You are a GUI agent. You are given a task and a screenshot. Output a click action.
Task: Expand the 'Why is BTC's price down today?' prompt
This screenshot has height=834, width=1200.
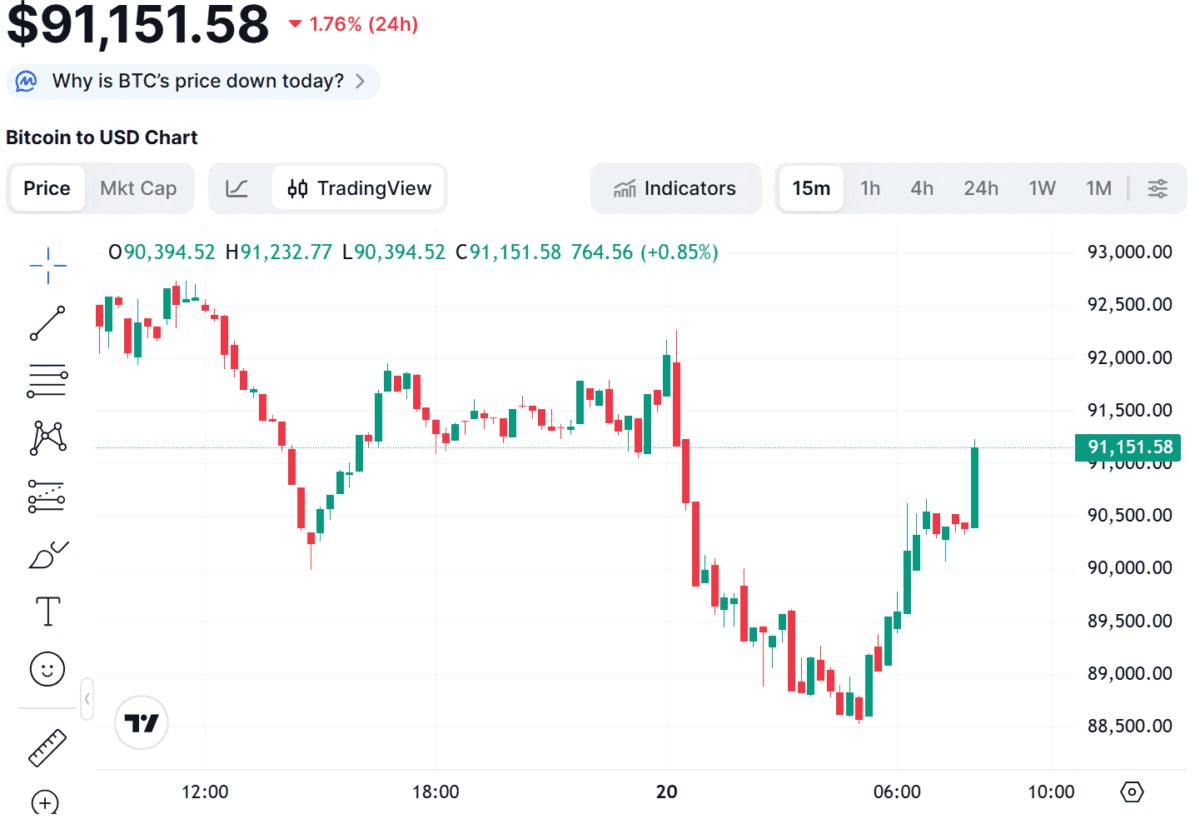[x=194, y=81]
